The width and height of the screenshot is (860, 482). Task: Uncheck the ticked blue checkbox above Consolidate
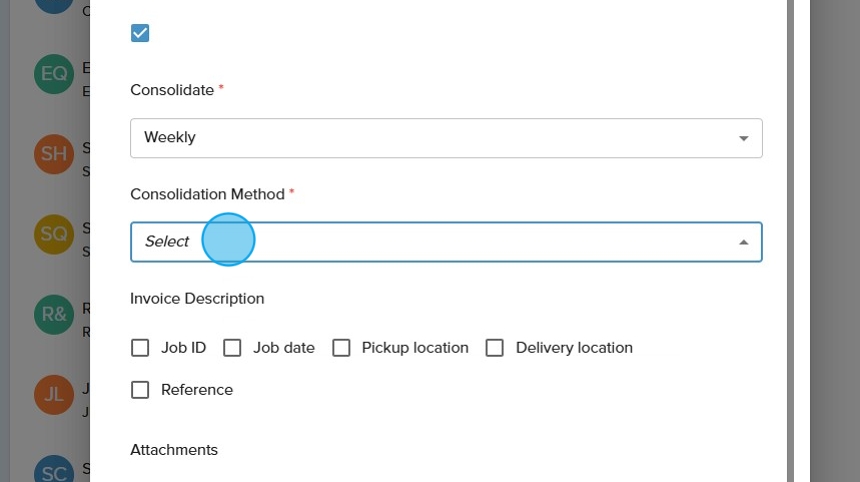[140, 33]
